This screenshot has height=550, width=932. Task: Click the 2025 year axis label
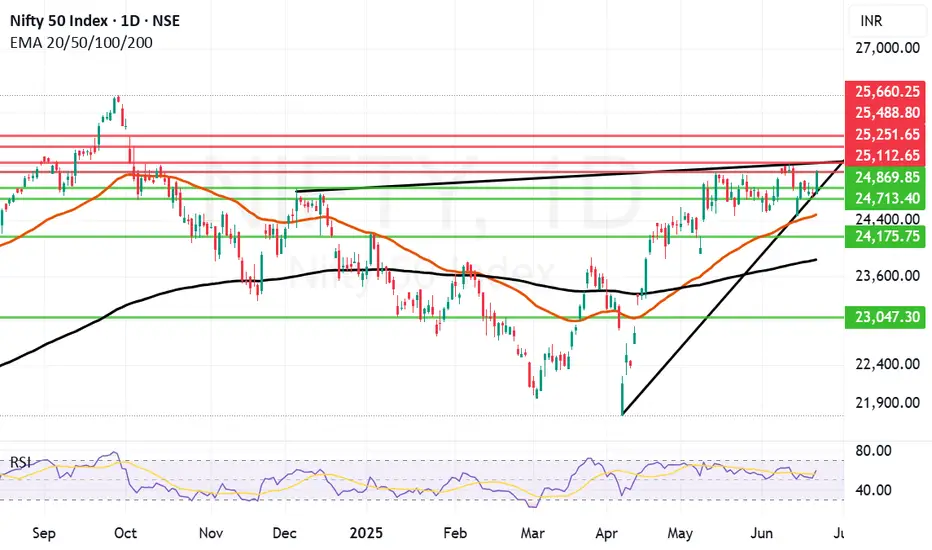point(366,533)
